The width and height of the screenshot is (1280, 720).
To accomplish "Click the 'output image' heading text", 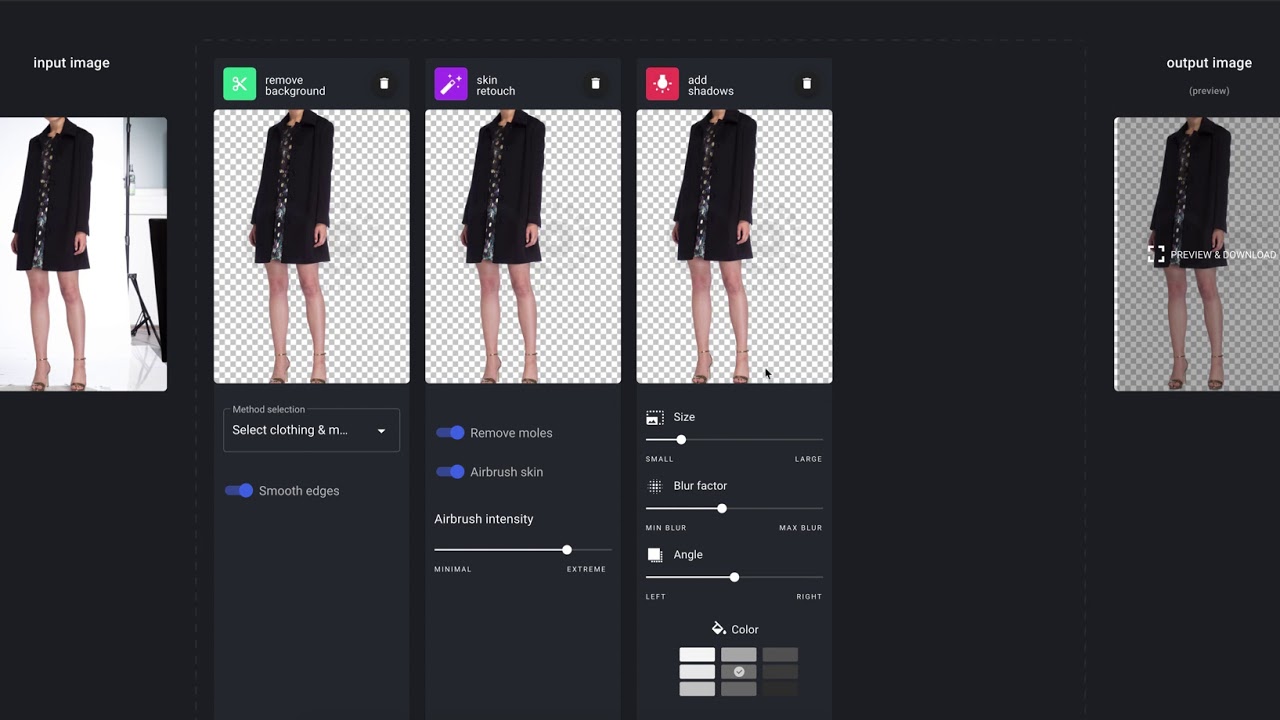I will (x=1209, y=63).
